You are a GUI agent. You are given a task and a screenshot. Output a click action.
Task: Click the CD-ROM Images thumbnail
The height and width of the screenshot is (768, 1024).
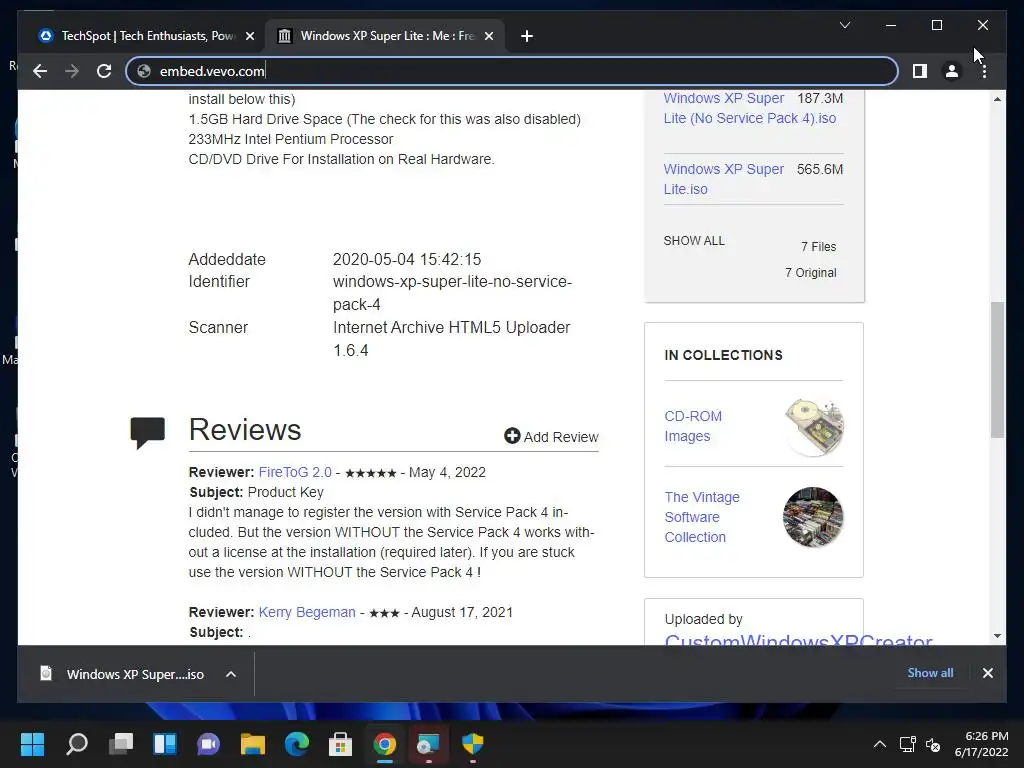tap(813, 426)
